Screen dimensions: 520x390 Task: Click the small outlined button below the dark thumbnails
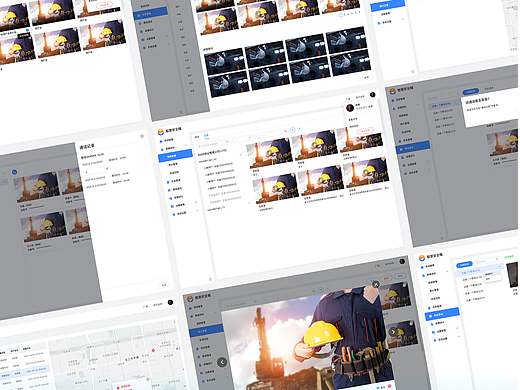[x=366, y=77]
